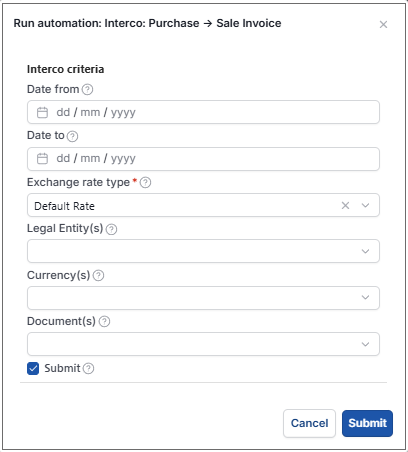Click the Cancel button

pos(309,423)
